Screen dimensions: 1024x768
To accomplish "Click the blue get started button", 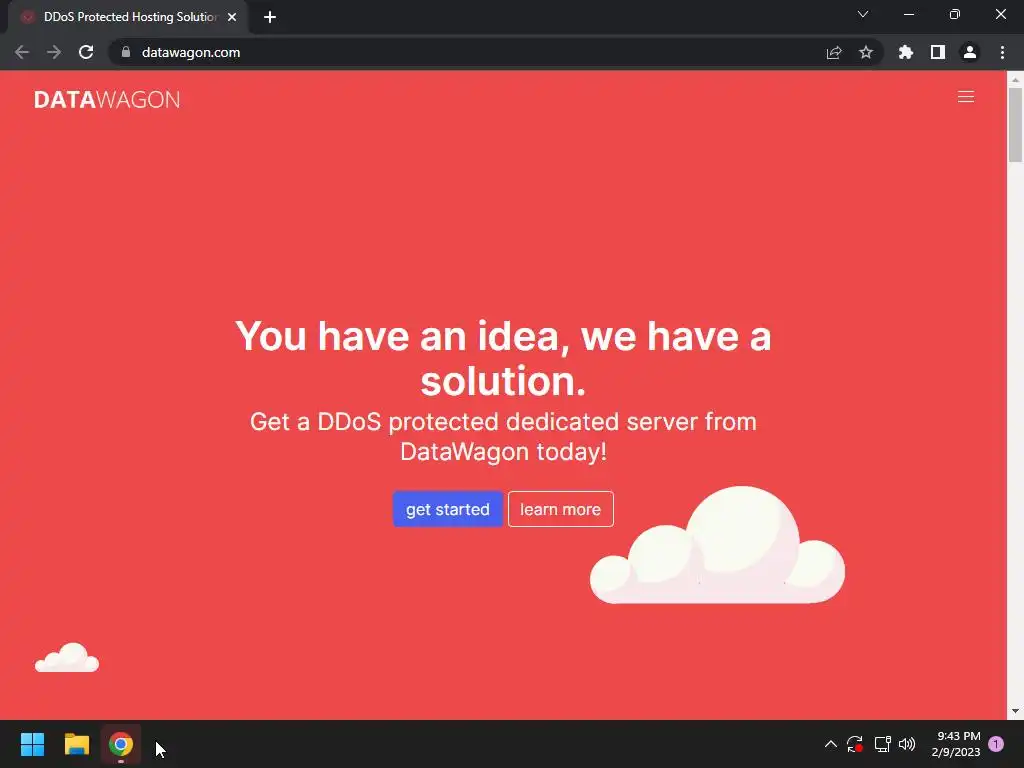I will pos(447,509).
